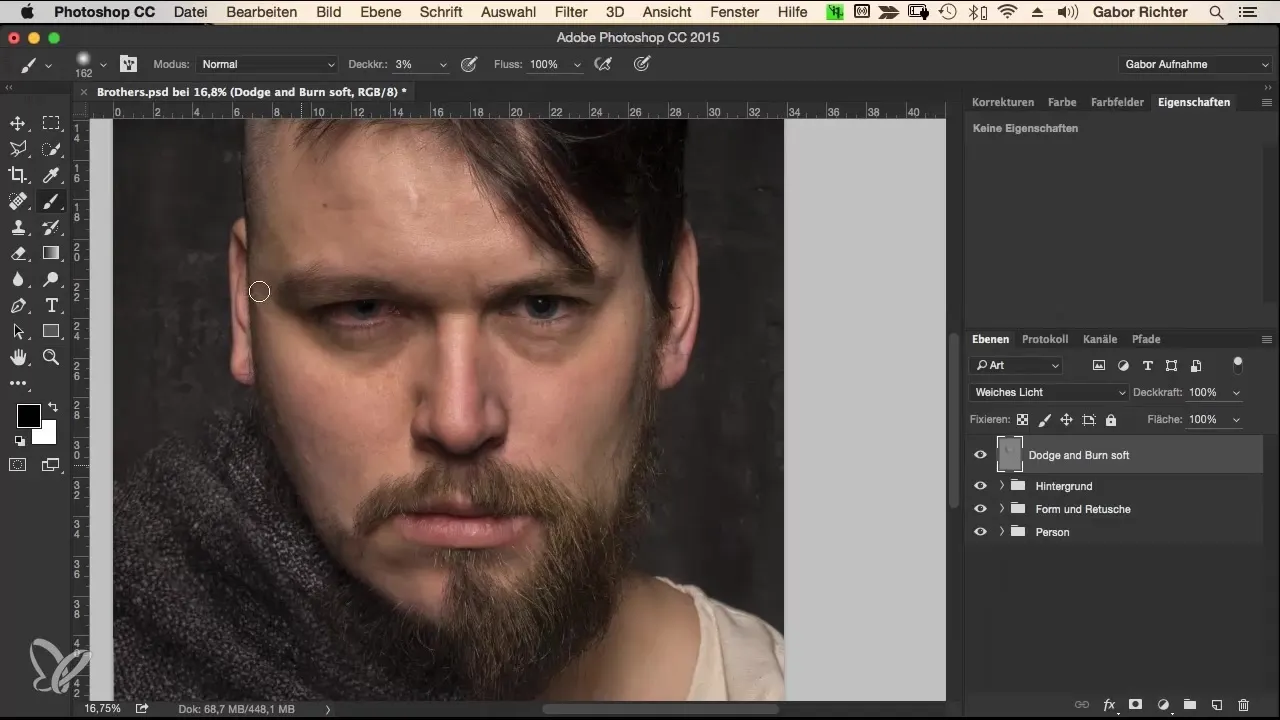The height and width of the screenshot is (720, 1280).
Task: Select the Dodge tool
Action: [51, 279]
